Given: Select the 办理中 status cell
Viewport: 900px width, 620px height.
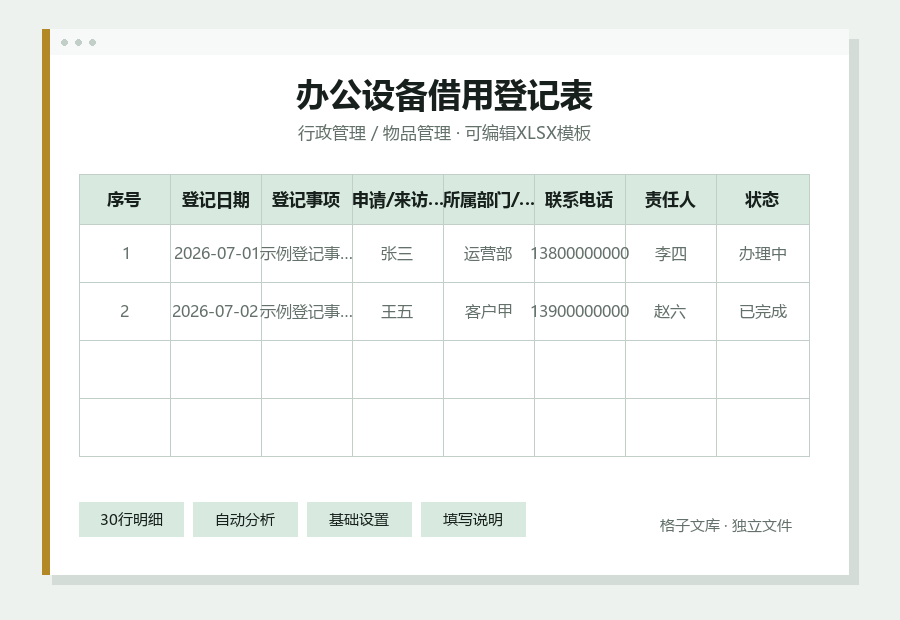Looking at the screenshot, I should coord(763,253).
